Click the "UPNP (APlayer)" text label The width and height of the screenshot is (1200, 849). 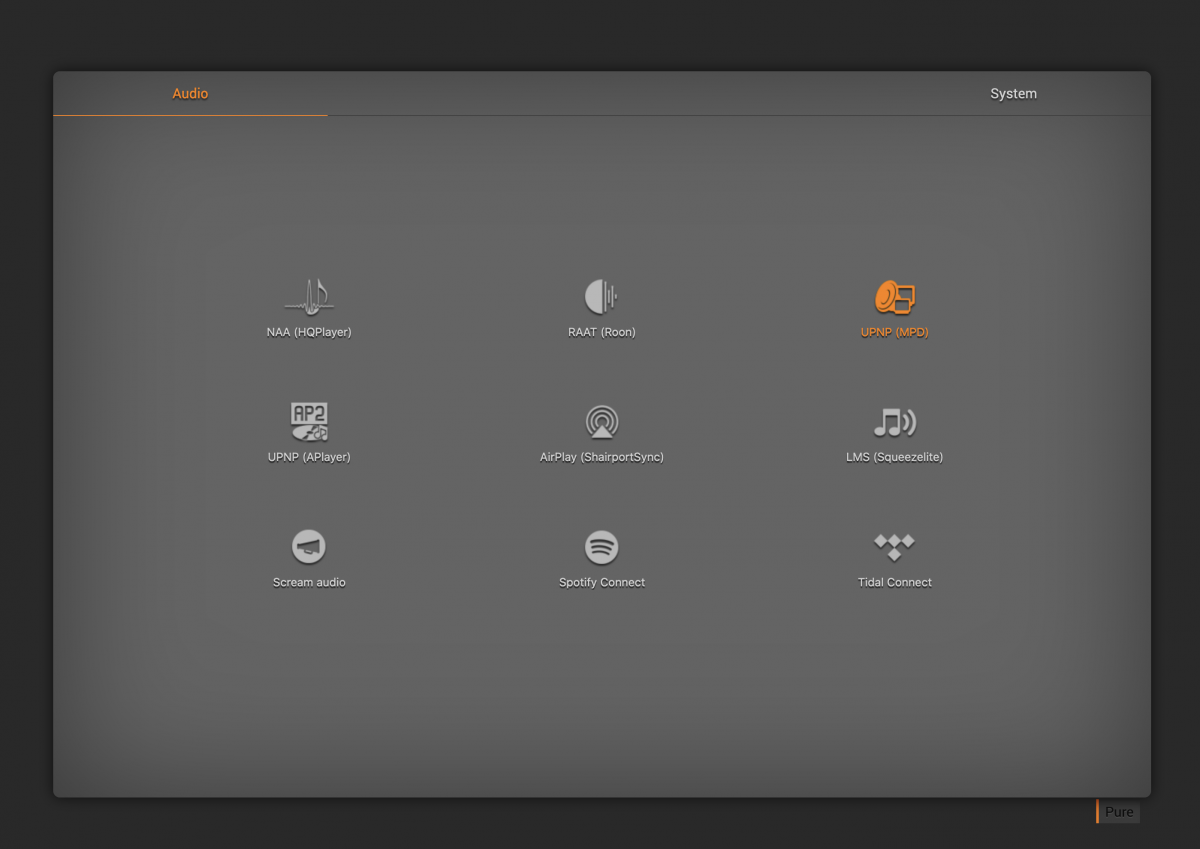coord(309,457)
